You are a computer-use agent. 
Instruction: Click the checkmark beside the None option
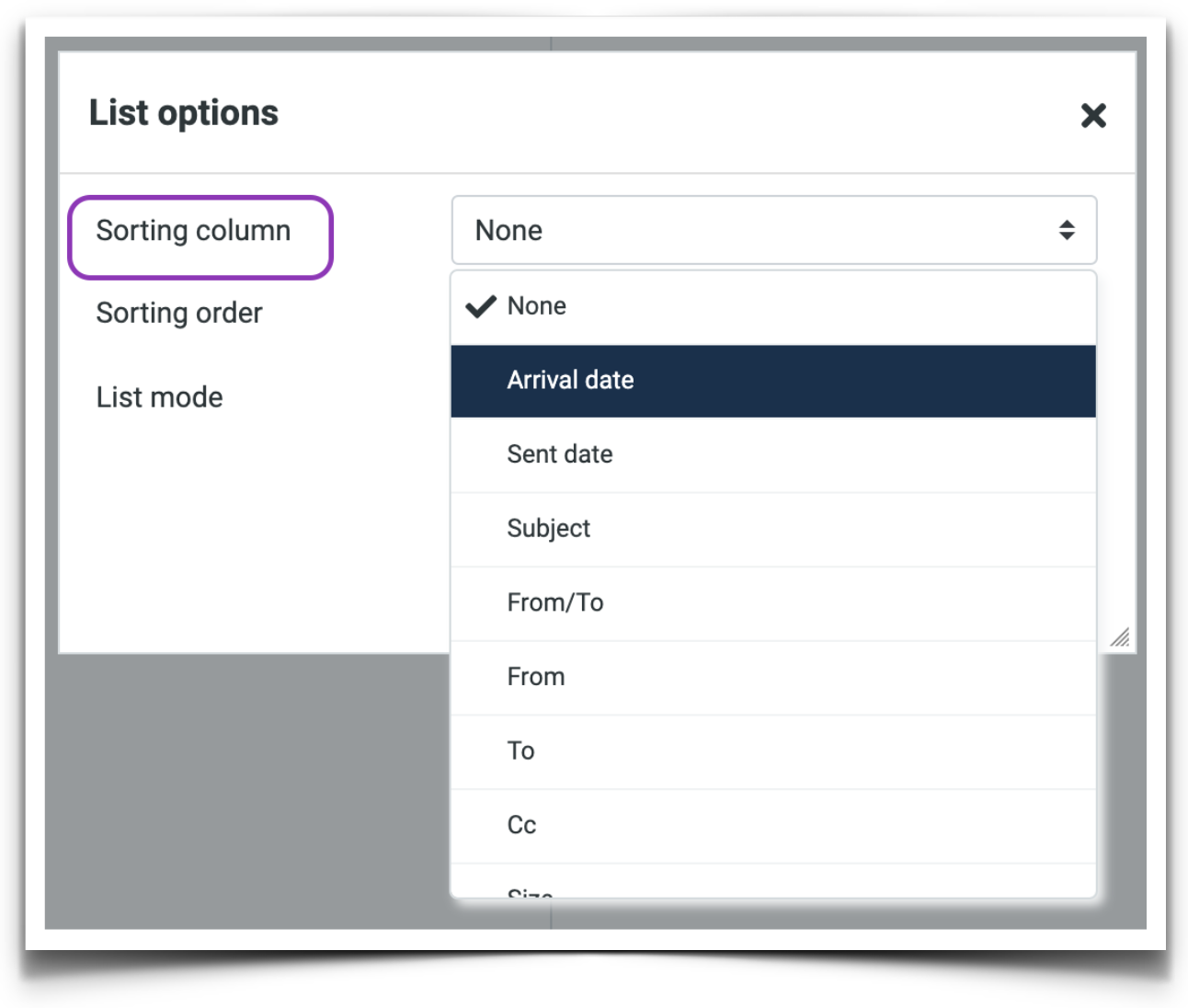[481, 305]
